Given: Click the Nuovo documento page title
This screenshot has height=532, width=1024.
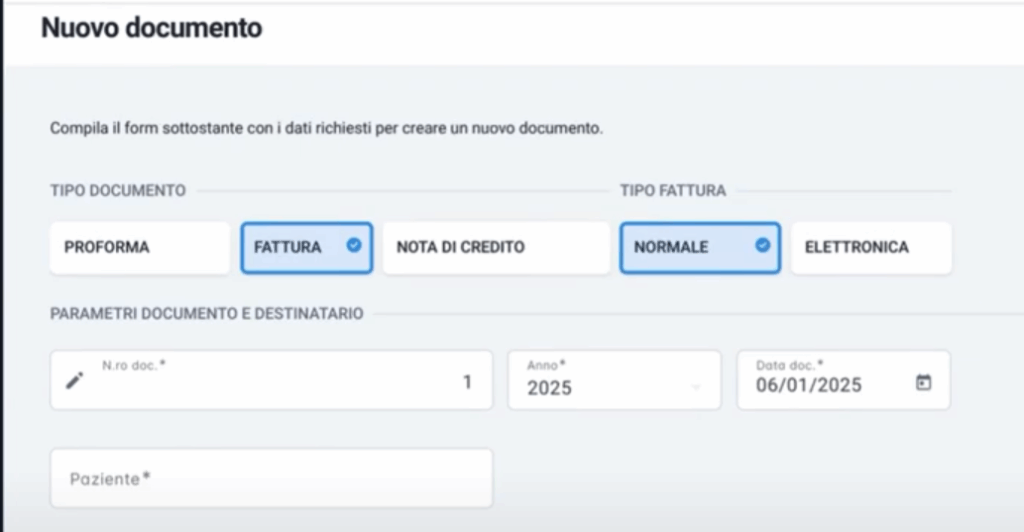Looking at the screenshot, I should click(151, 28).
